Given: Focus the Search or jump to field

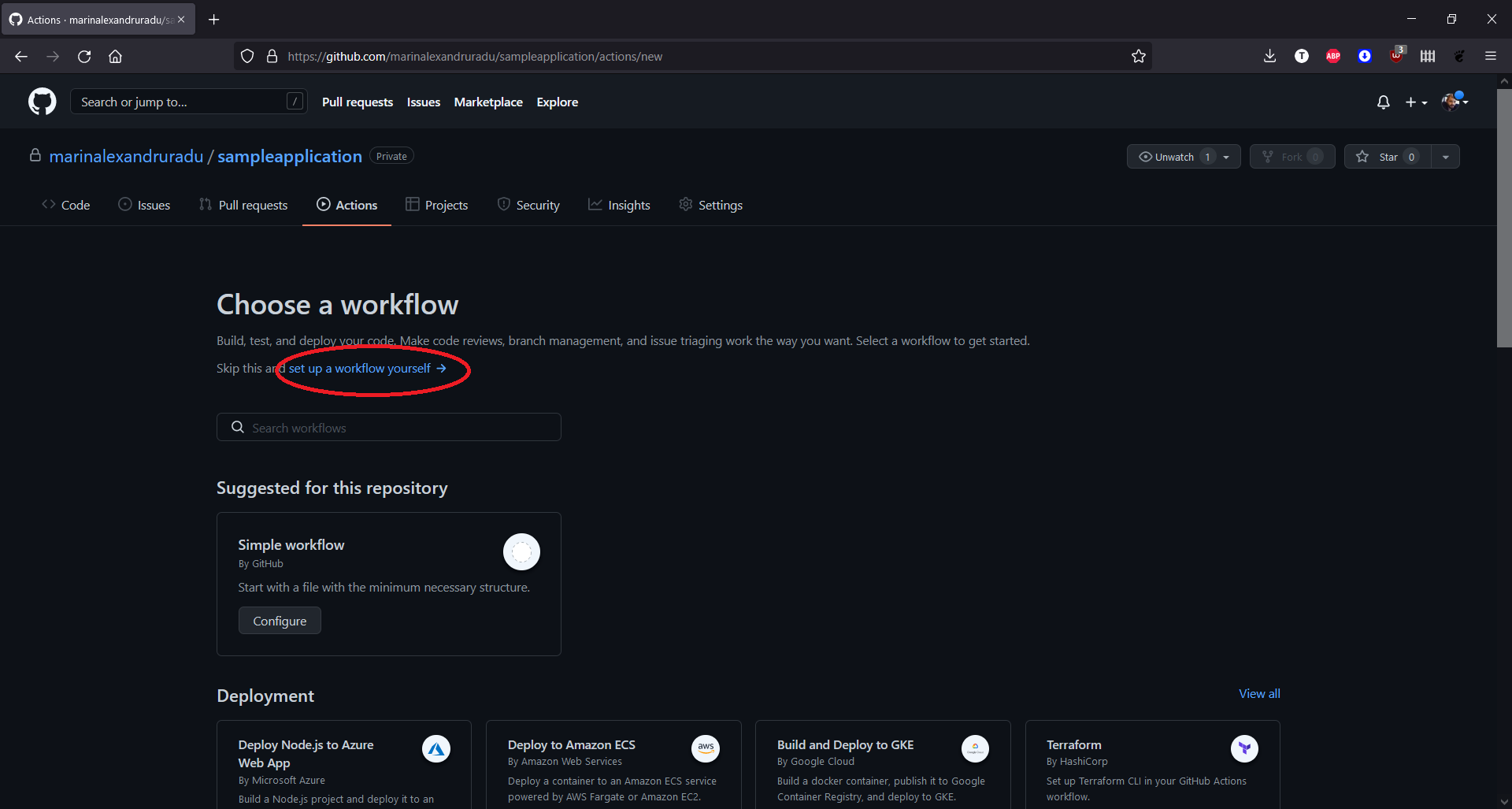Looking at the screenshot, I should click(188, 102).
